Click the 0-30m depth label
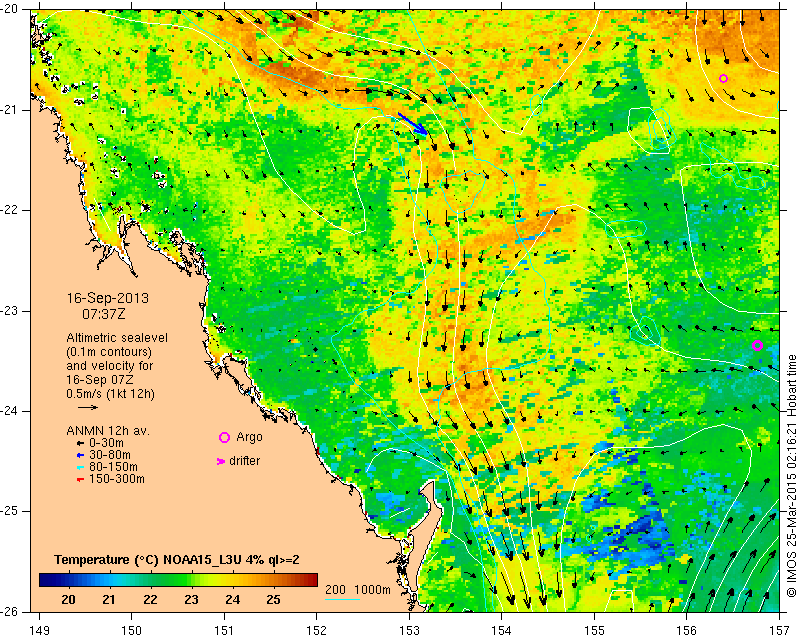Viewport: 800px width, 640px height. (106, 443)
